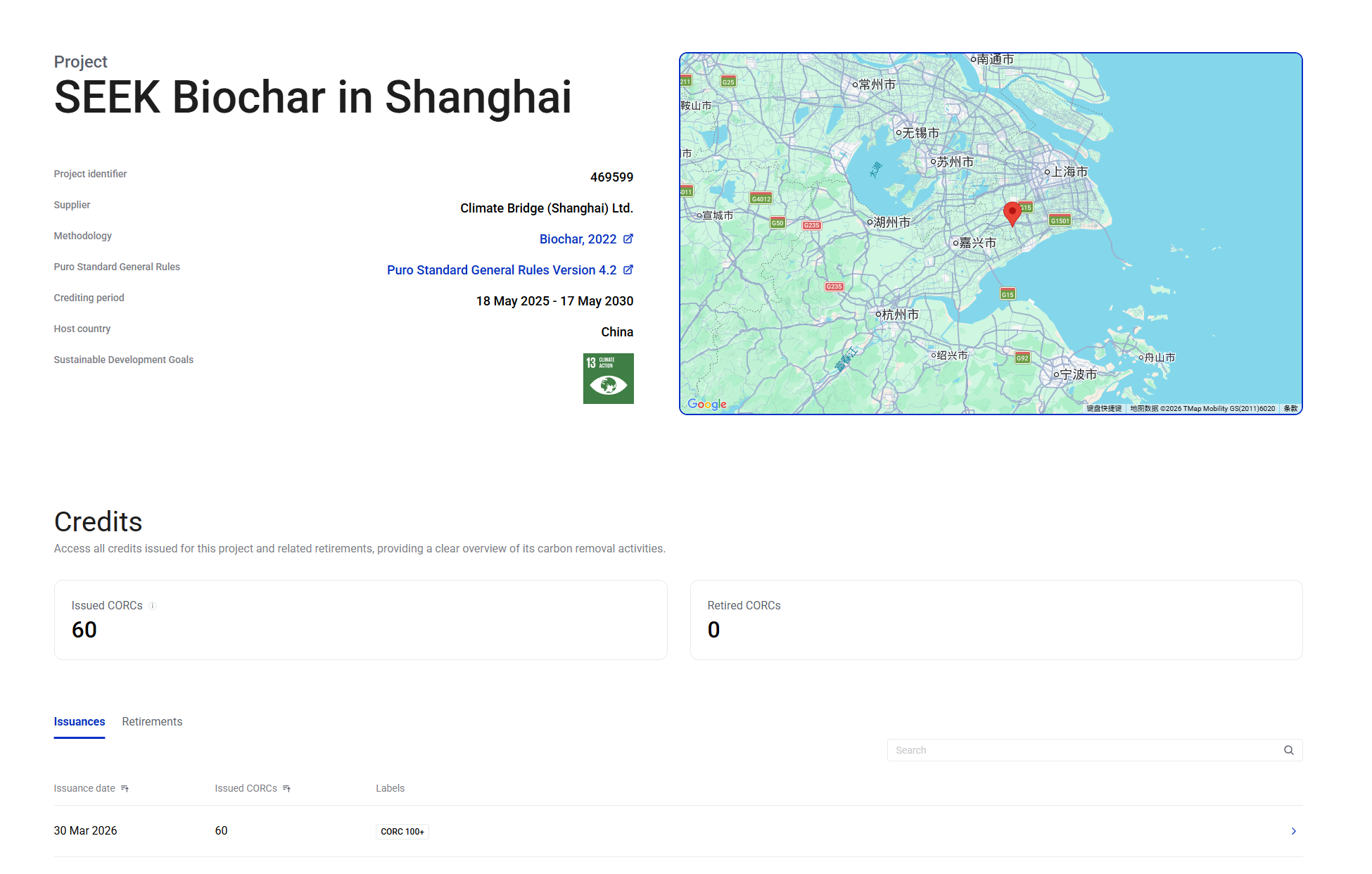Click the info icon next to Issued CORCs
The width and height of the screenshot is (1372, 874).
(x=153, y=606)
